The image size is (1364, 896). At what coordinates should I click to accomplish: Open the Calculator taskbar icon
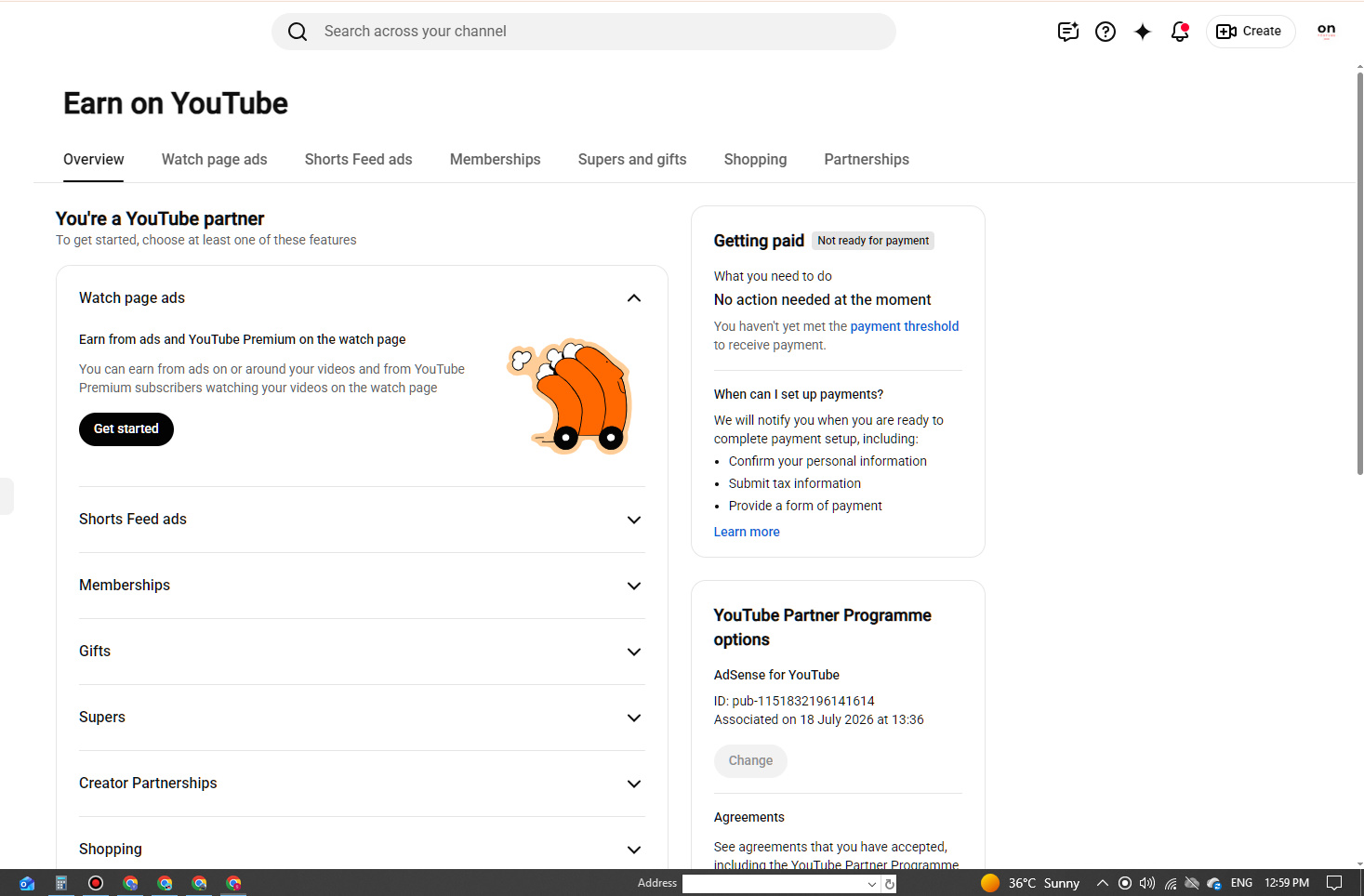[61, 883]
